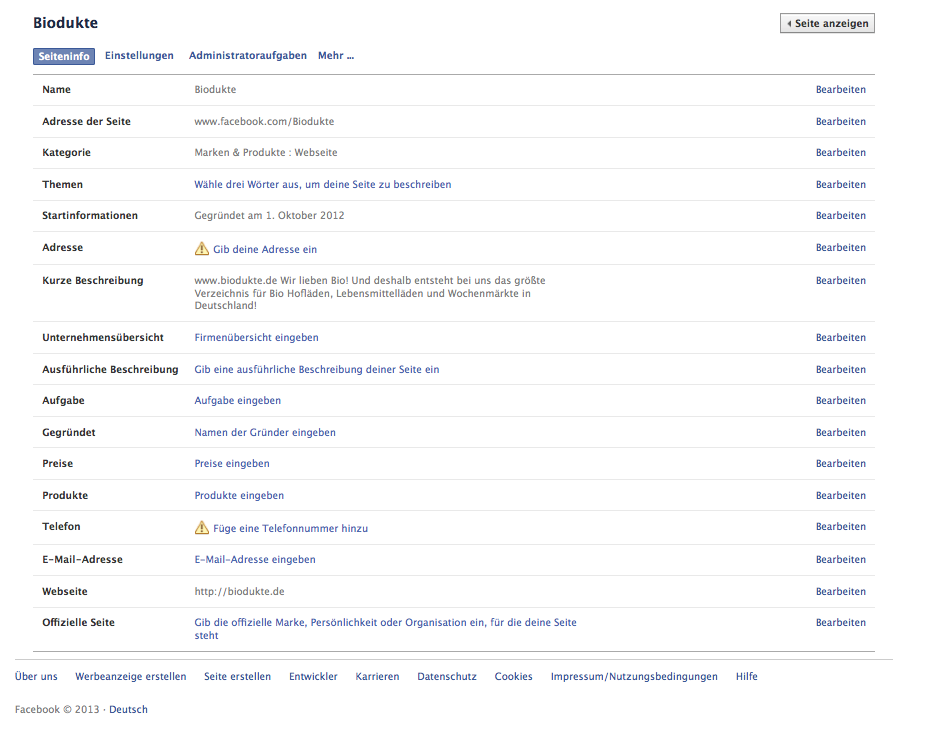
Task: Click Bearbeiten in the Webseite row
Action: coord(840,592)
